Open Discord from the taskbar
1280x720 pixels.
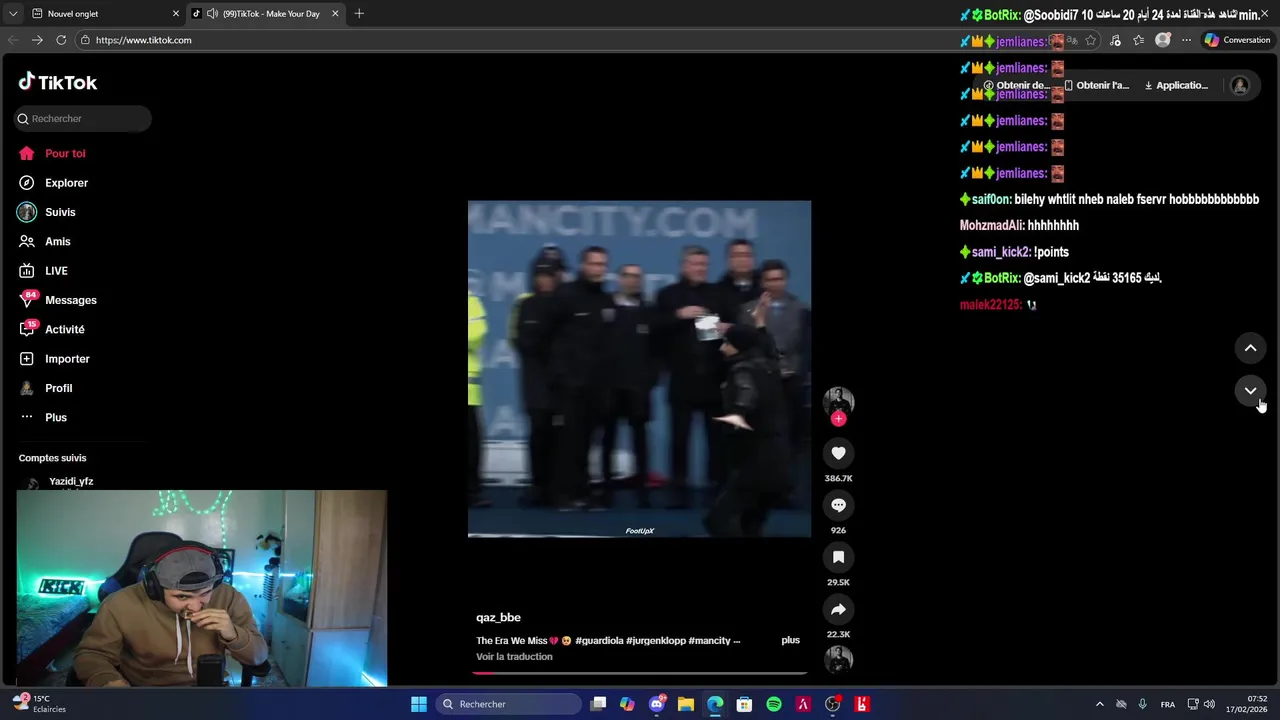click(x=657, y=704)
